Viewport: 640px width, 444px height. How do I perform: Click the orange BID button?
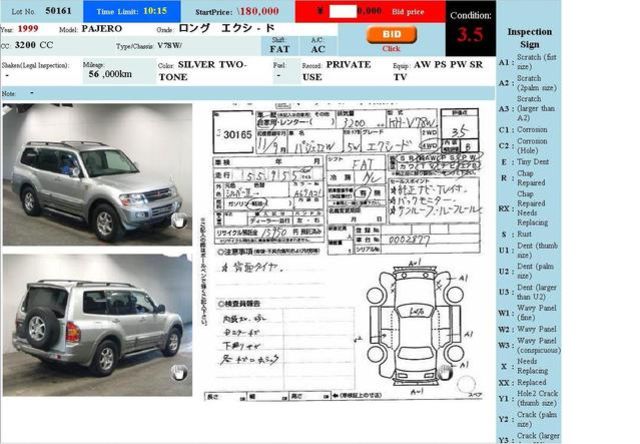click(x=391, y=35)
